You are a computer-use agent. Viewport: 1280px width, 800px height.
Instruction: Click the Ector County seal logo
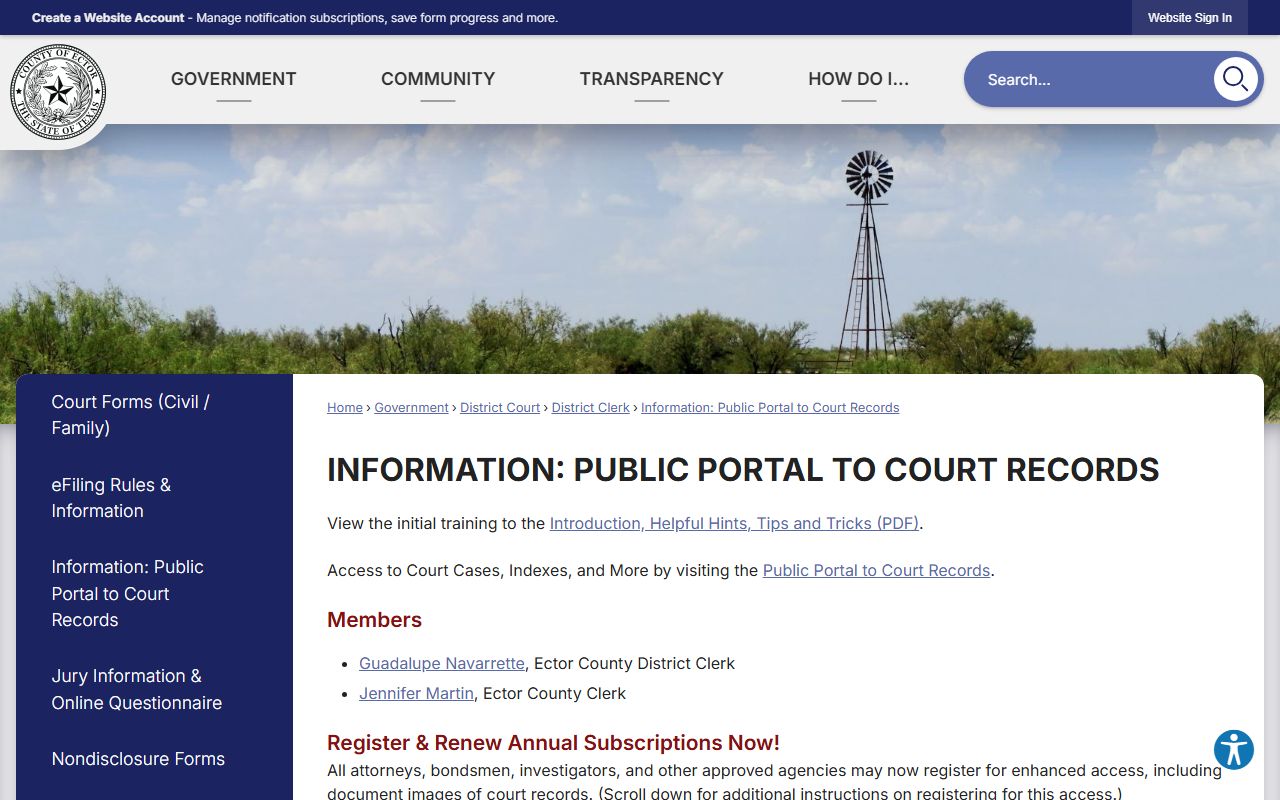pos(58,92)
